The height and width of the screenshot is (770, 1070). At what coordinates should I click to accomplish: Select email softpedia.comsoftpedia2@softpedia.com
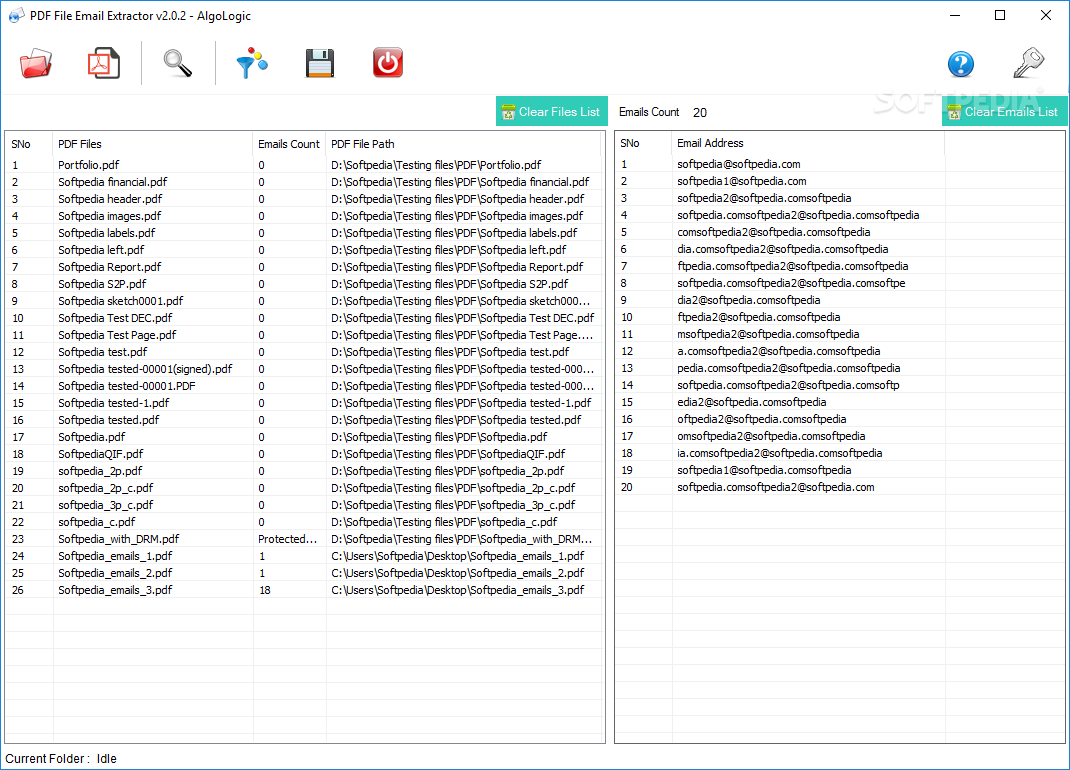[776, 488]
